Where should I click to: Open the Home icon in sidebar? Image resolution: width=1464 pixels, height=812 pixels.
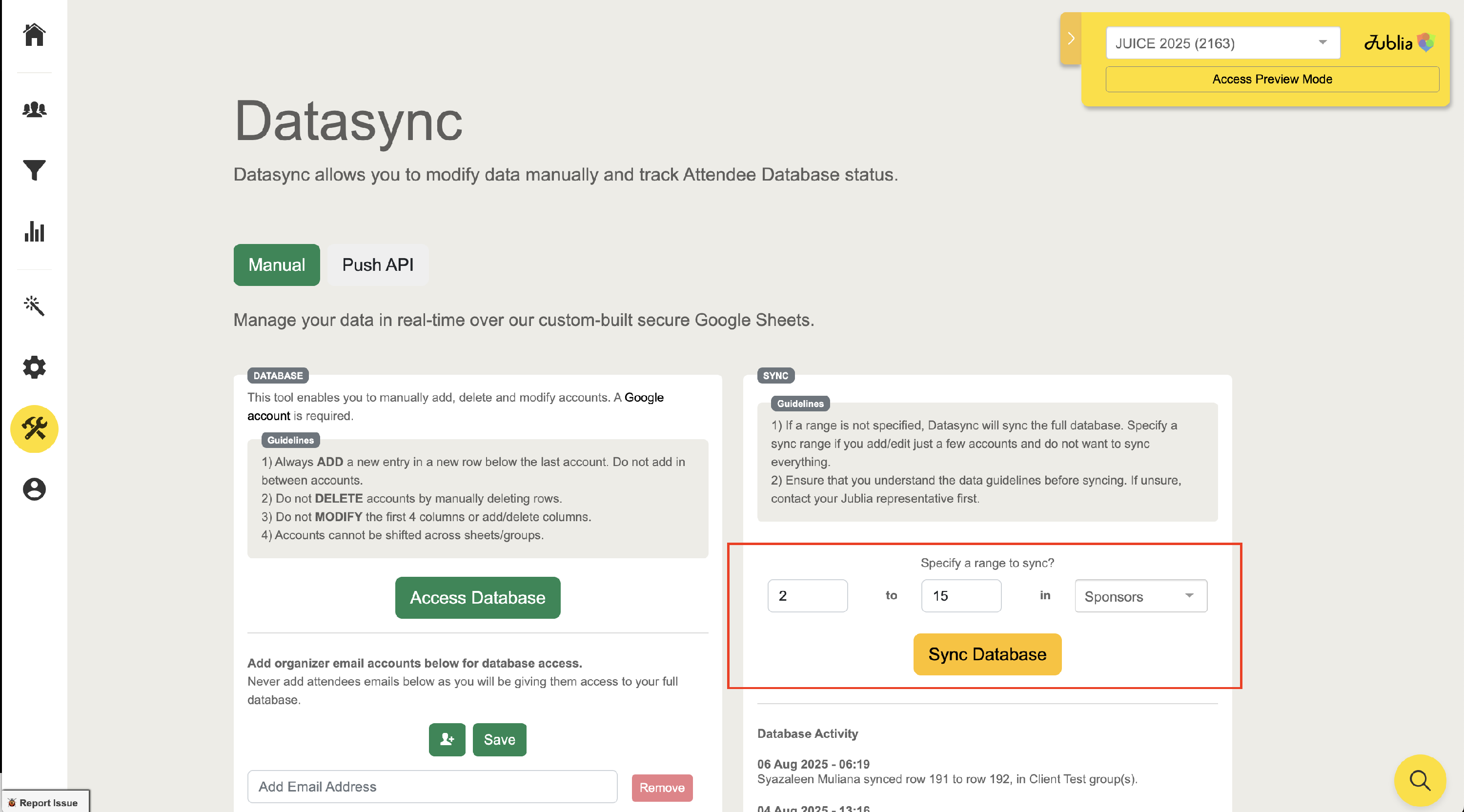click(34, 34)
